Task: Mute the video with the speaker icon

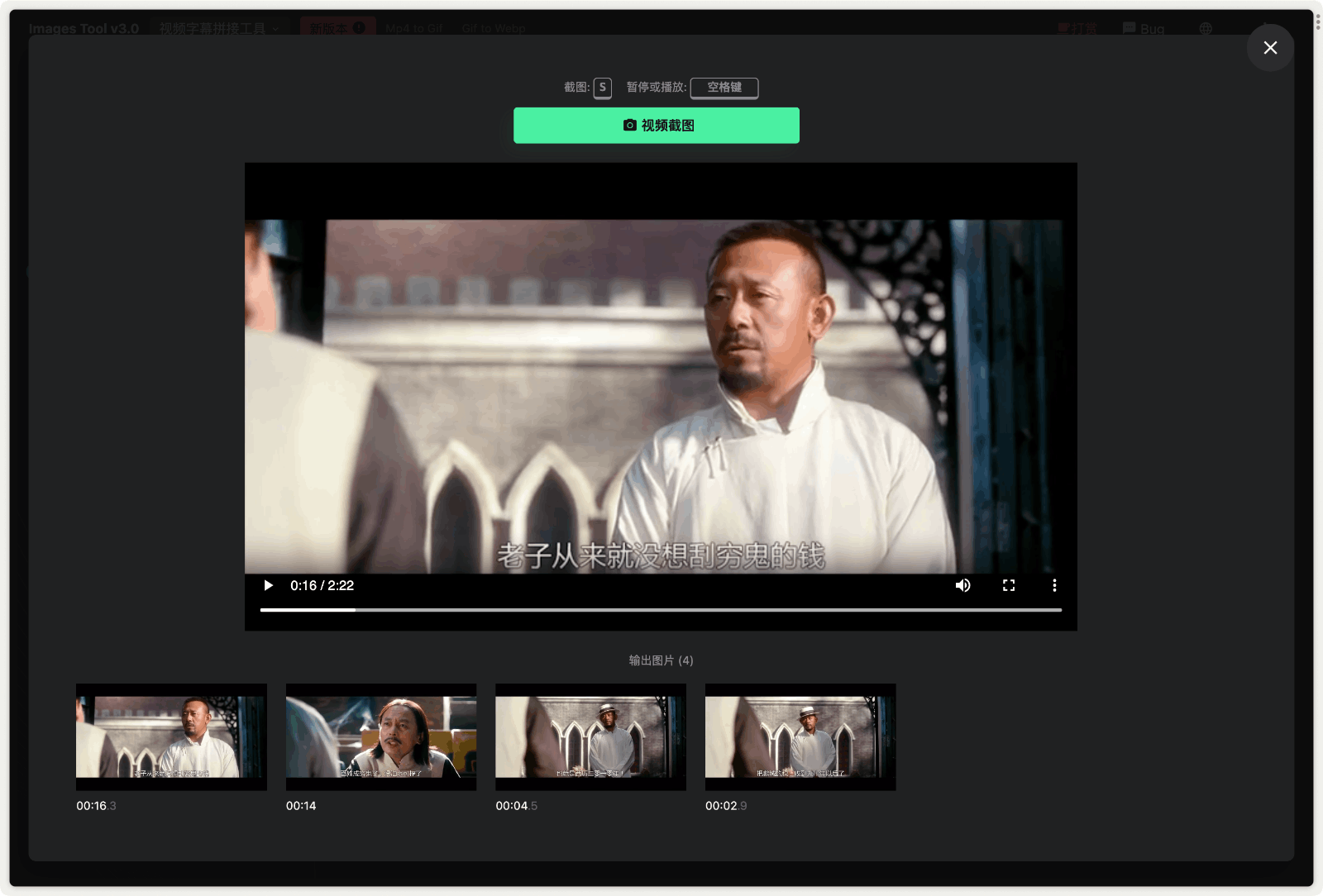Action: (x=962, y=585)
